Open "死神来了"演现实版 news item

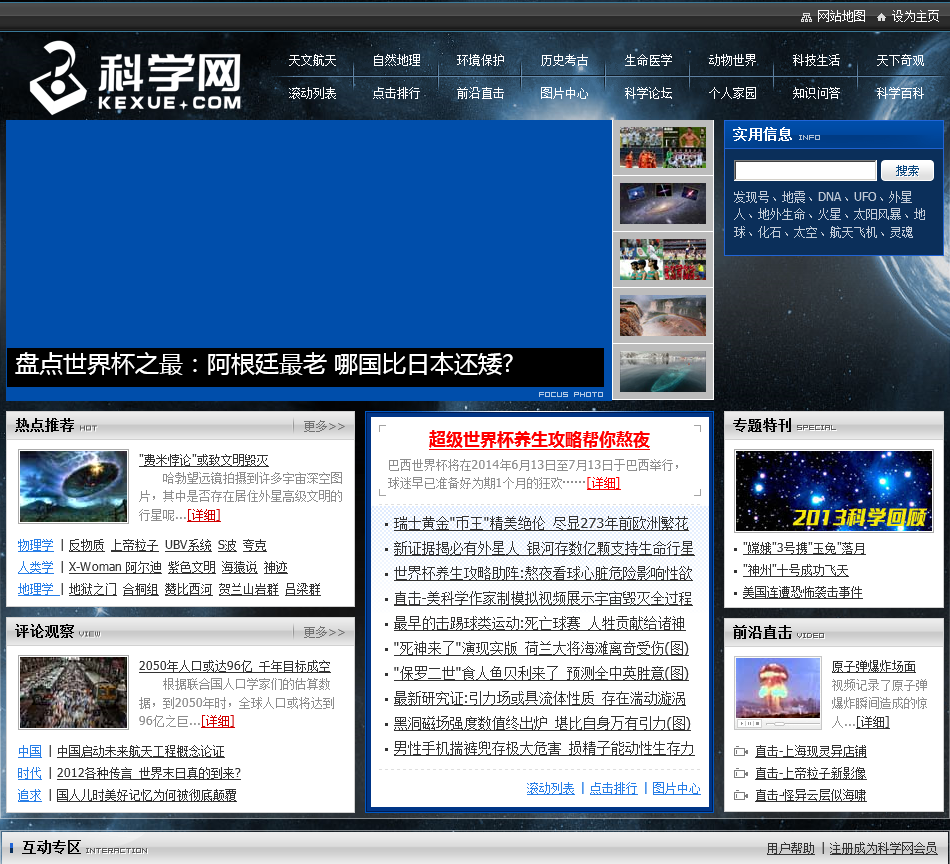[x=541, y=648]
